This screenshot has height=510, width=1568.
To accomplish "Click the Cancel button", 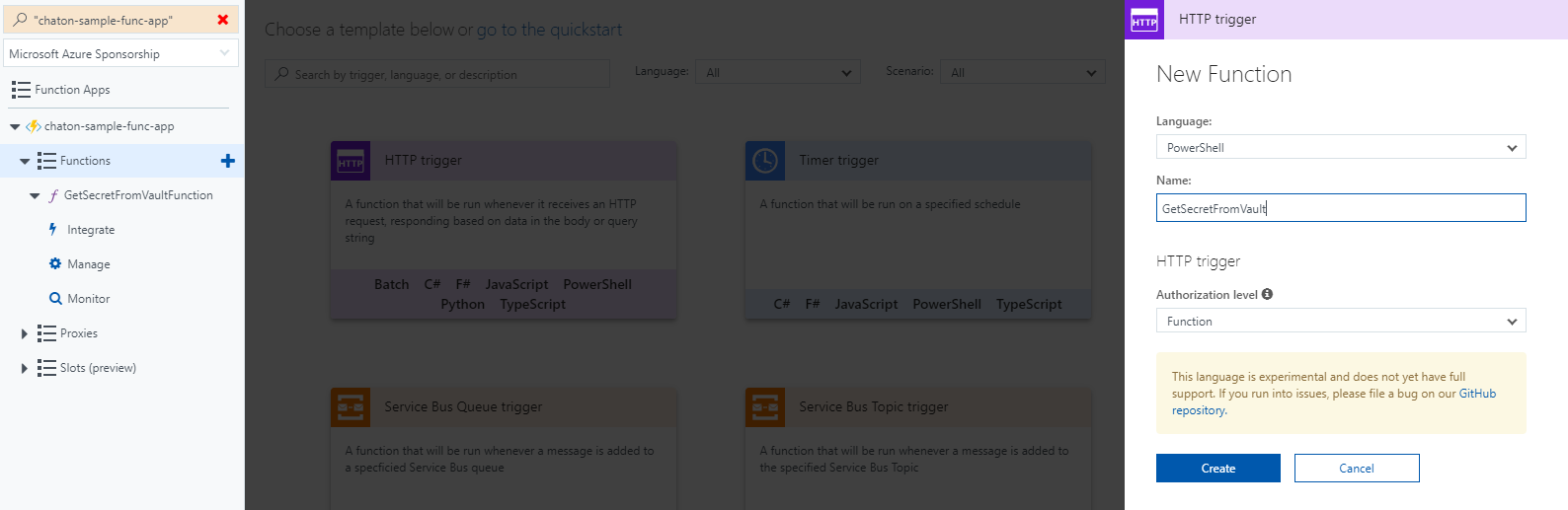I will (x=1356, y=468).
